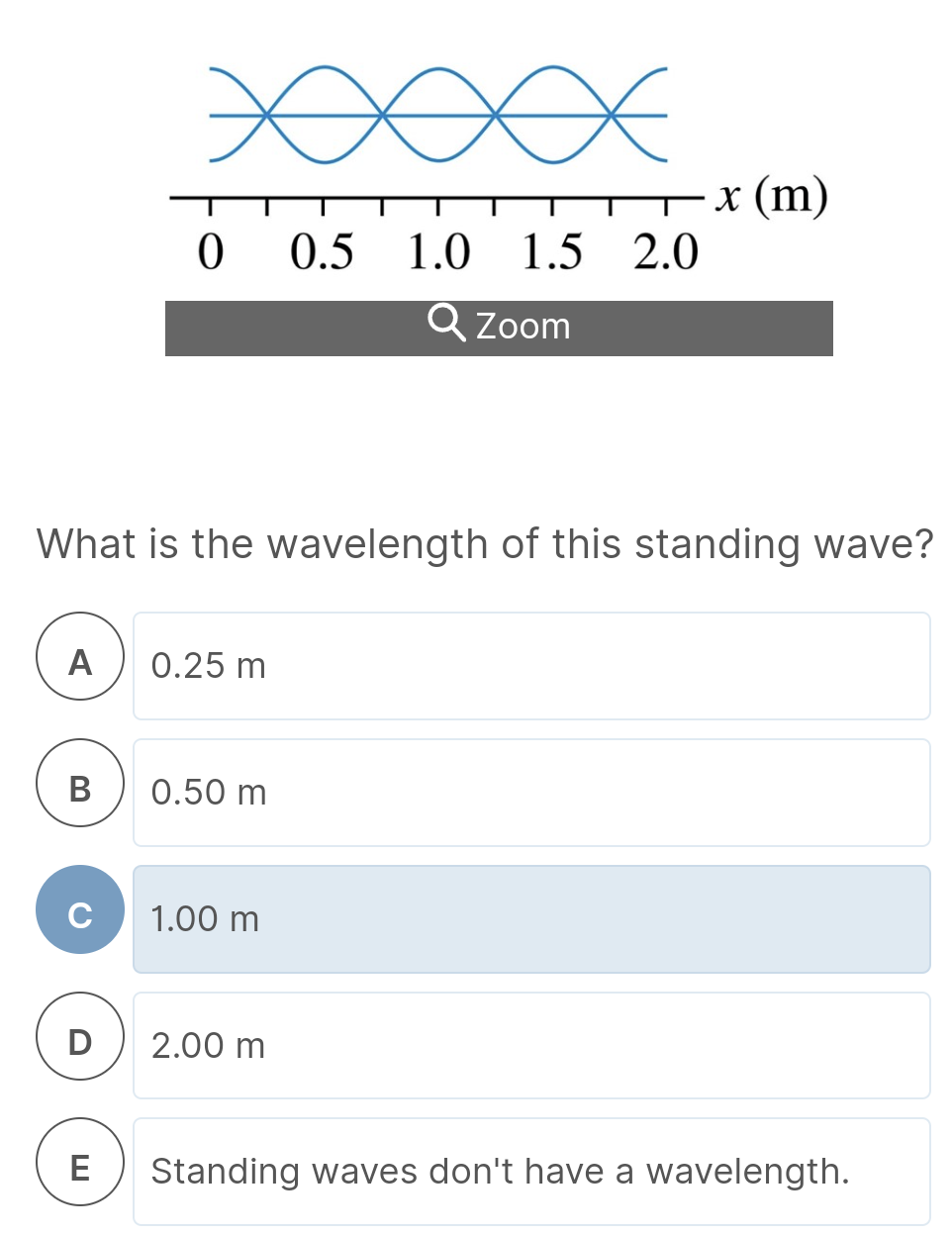
Task: Click the x (m) axis label
Action: click(772, 196)
